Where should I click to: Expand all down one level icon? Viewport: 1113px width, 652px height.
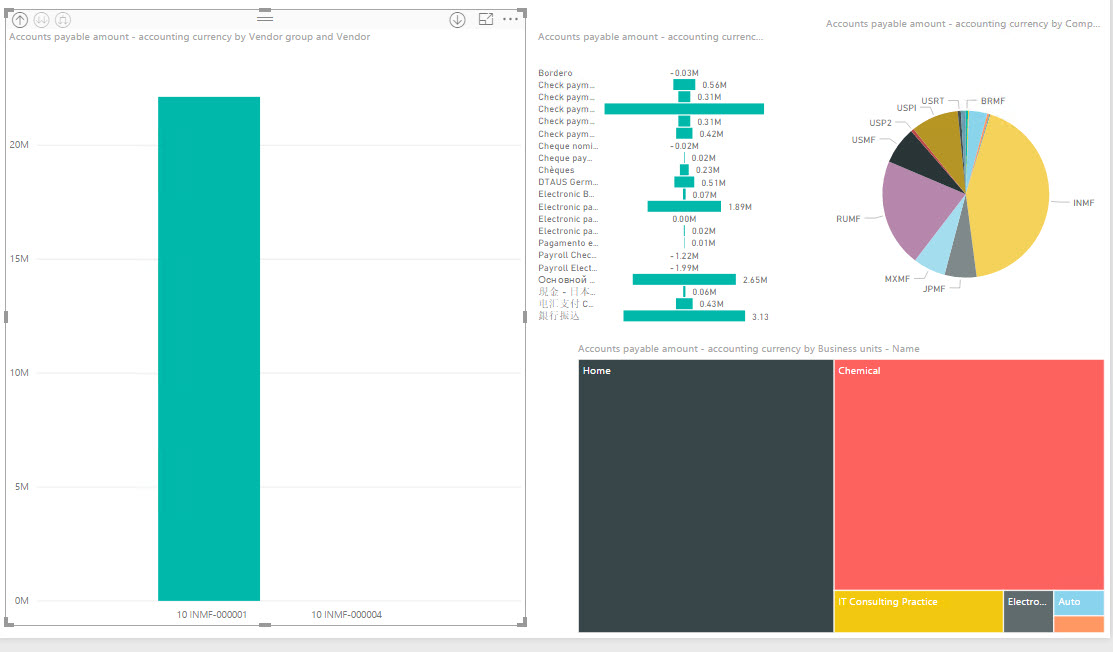tap(62, 19)
